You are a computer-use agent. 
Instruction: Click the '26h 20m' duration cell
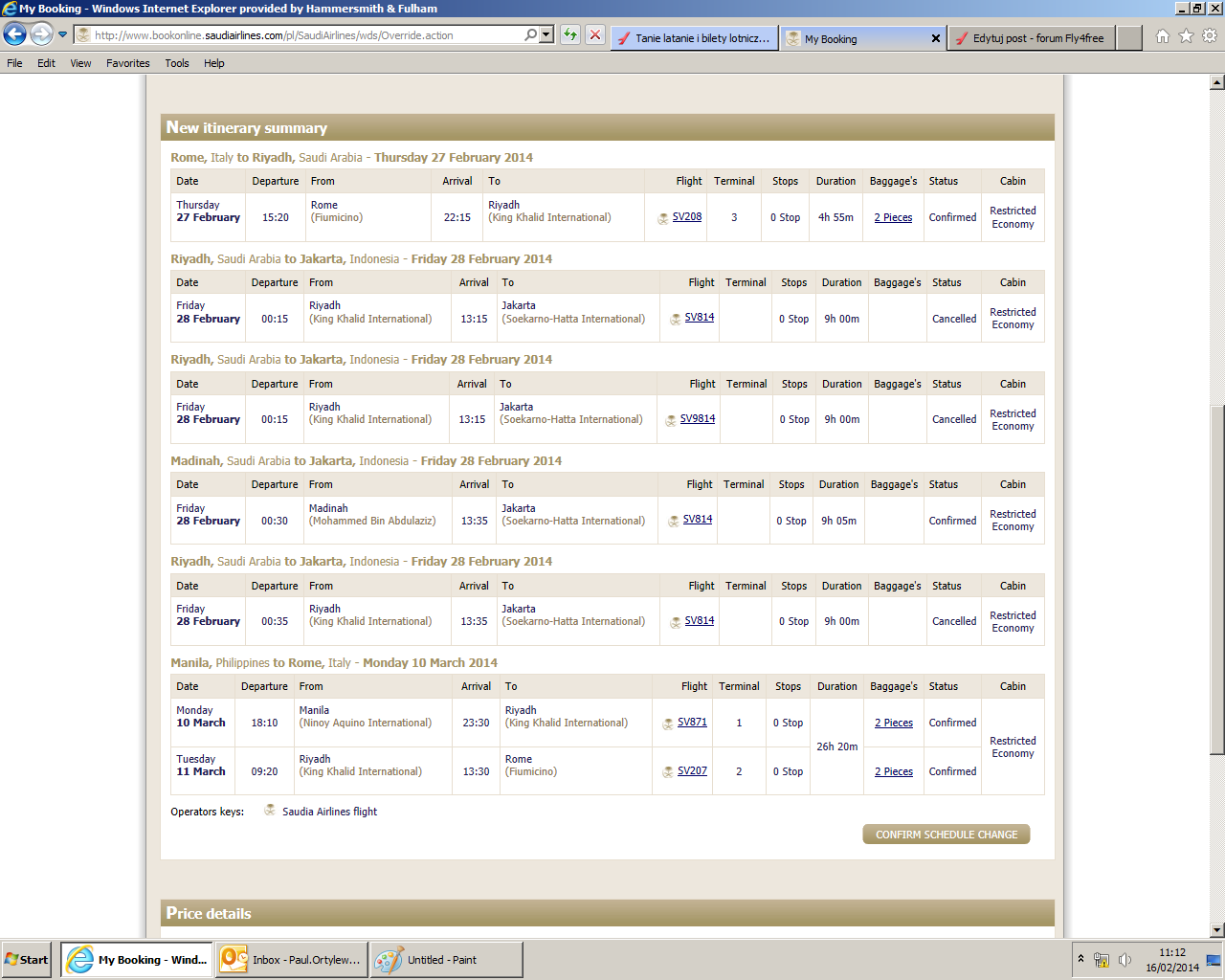coord(837,747)
